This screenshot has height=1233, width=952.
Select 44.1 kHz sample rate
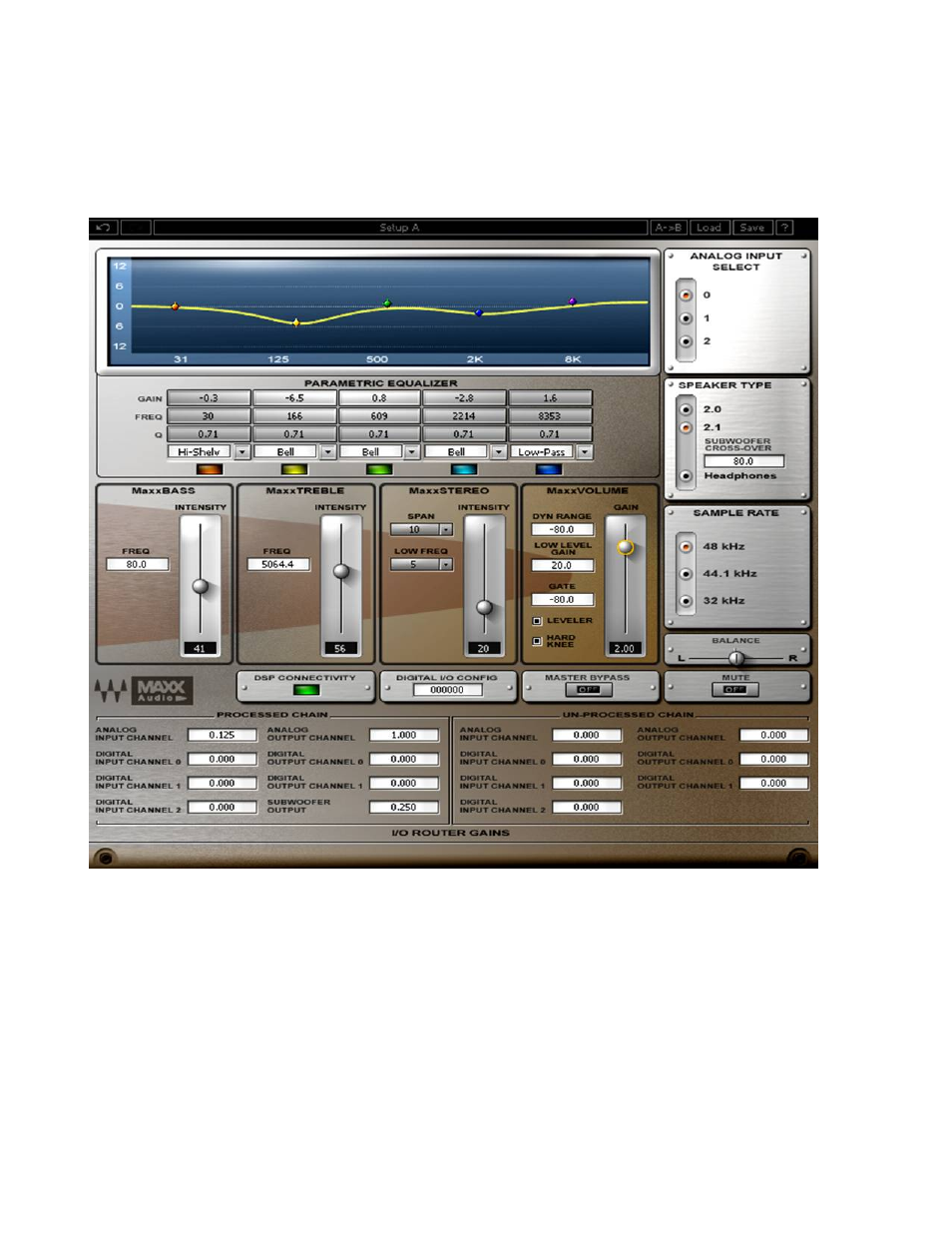686,574
